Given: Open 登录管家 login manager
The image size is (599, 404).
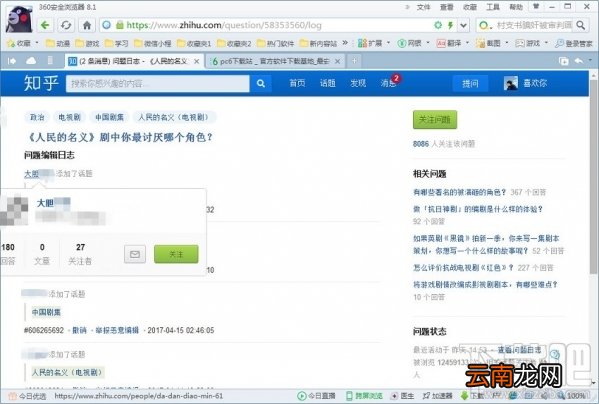Looking at the screenshot, I should click(x=574, y=43).
